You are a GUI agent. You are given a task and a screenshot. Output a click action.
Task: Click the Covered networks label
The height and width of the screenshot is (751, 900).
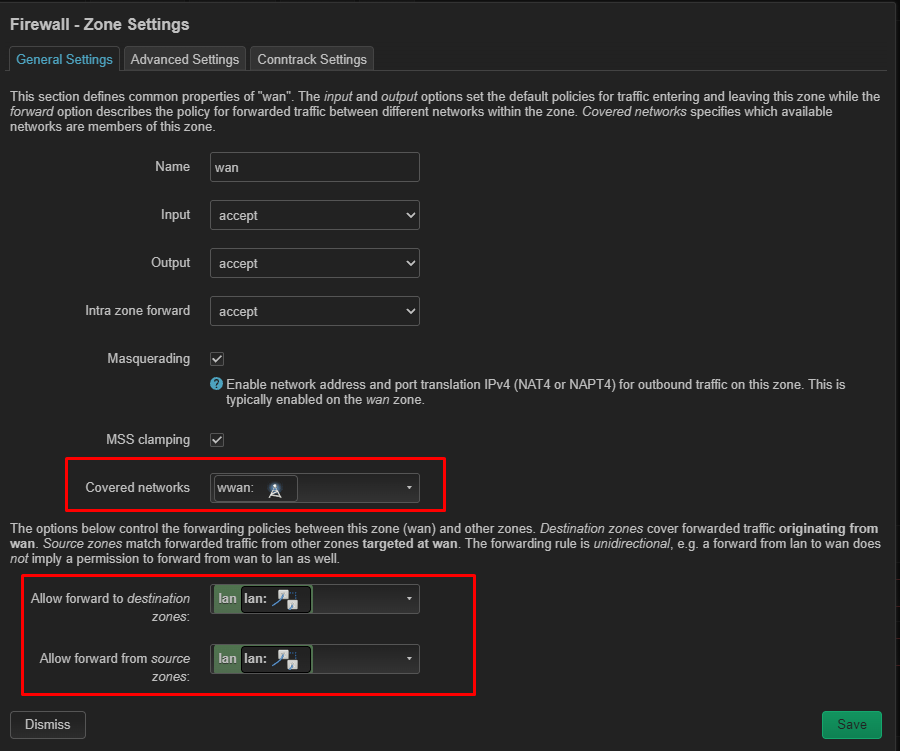tap(138, 487)
